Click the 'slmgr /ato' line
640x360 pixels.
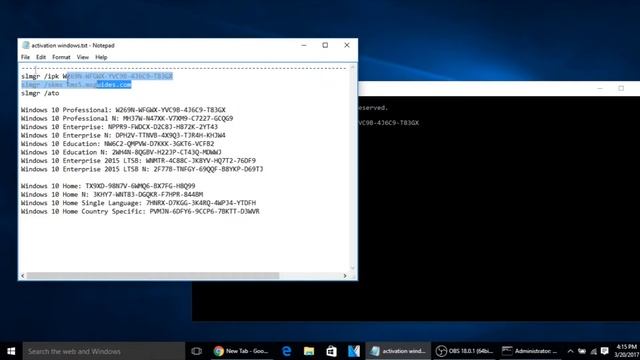coord(40,93)
